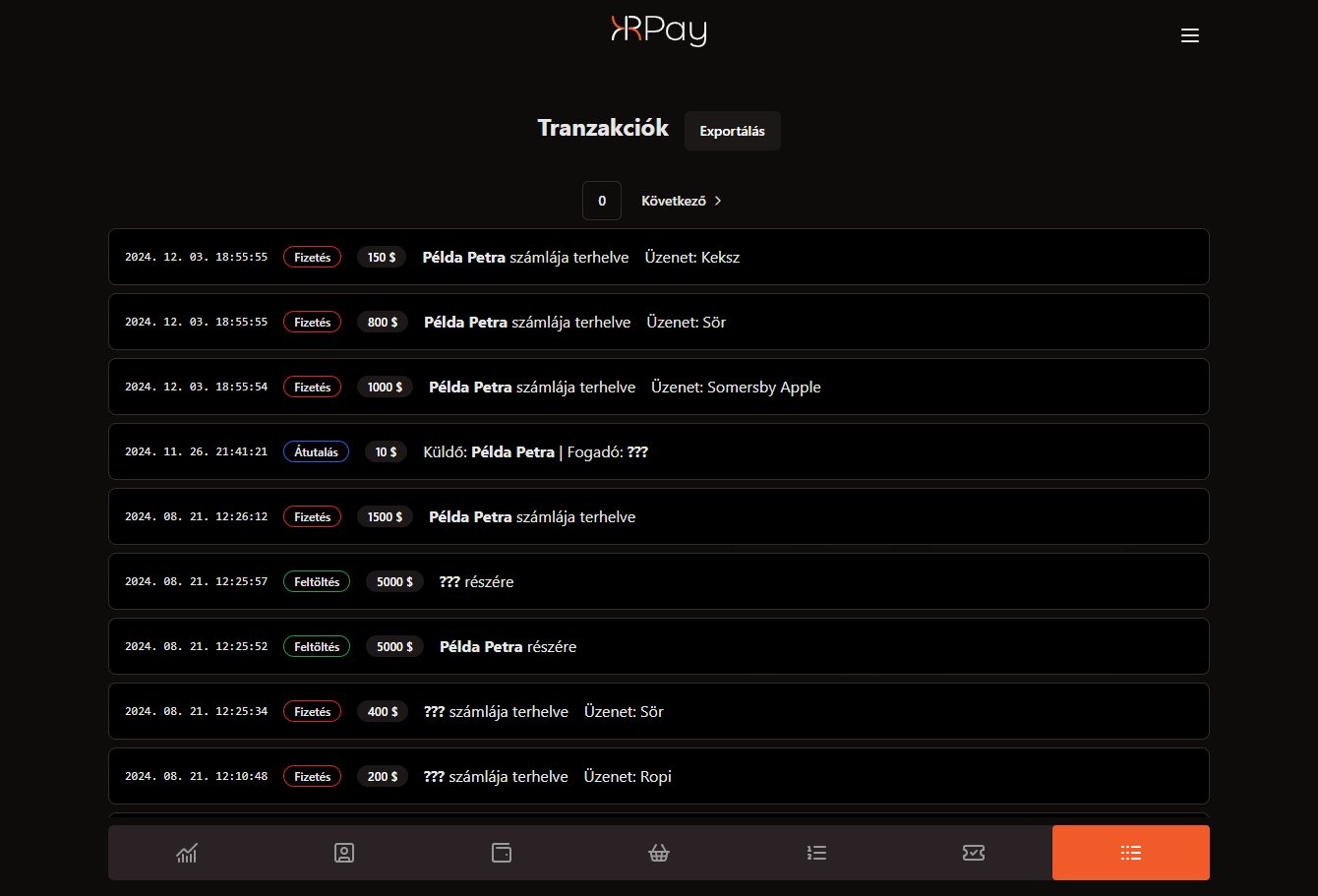Screen dimensions: 1318x896
Task: Open the wallet icon in bottom nav
Action: (x=502, y=853)
